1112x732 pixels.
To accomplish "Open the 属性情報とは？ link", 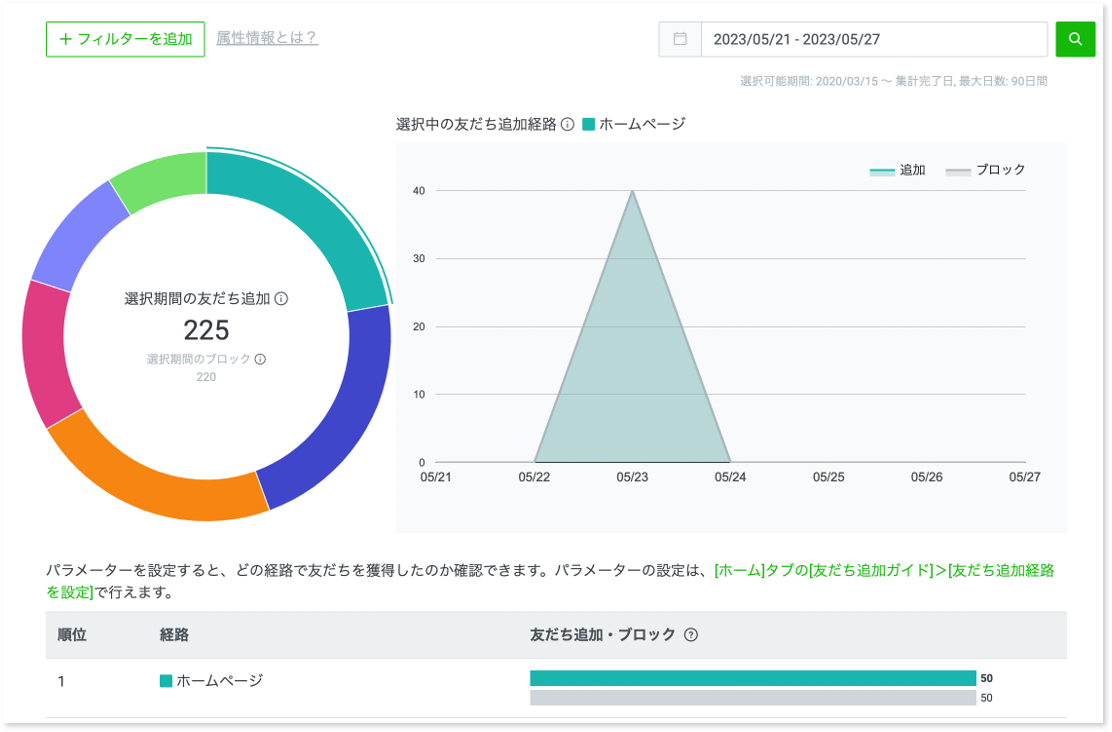I will tap(267, 38).
